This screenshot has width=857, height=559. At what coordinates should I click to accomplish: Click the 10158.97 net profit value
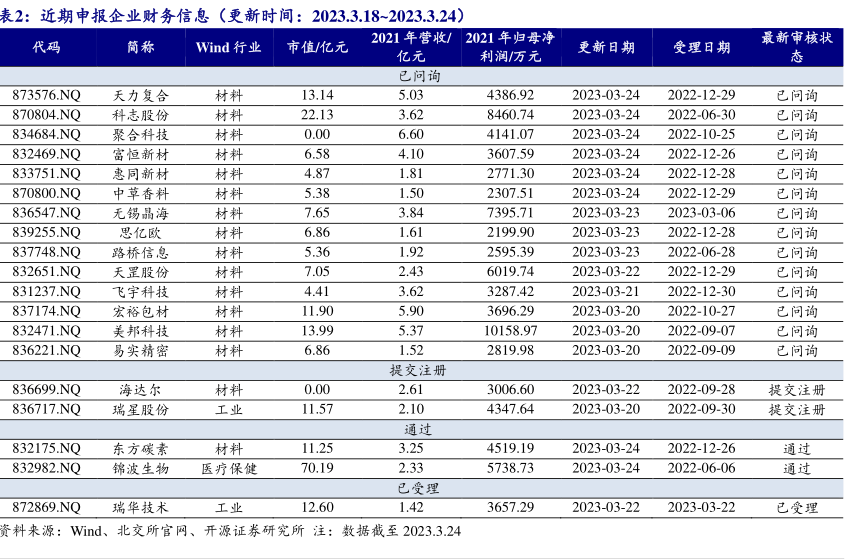tap(510, 330)
